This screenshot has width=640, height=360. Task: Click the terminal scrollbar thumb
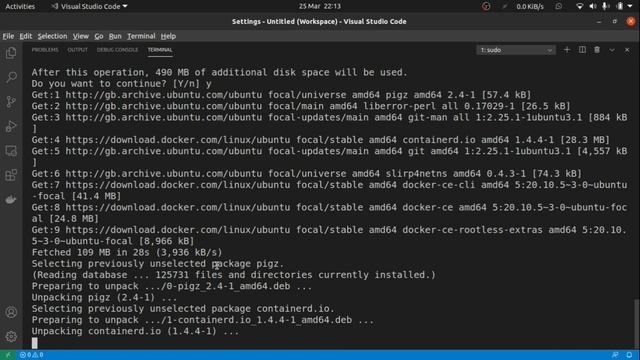[x=637, y=324]
